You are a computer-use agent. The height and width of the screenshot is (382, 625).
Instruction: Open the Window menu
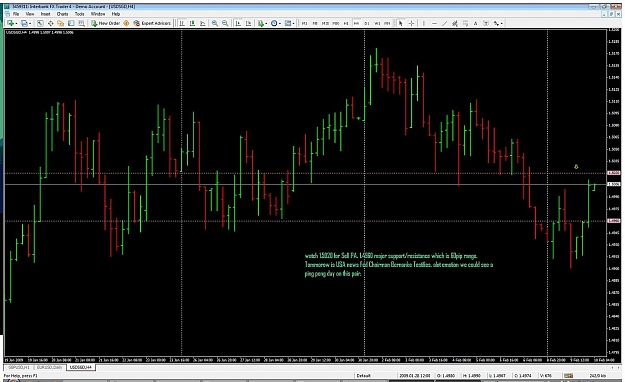click(x=98, y=14)
